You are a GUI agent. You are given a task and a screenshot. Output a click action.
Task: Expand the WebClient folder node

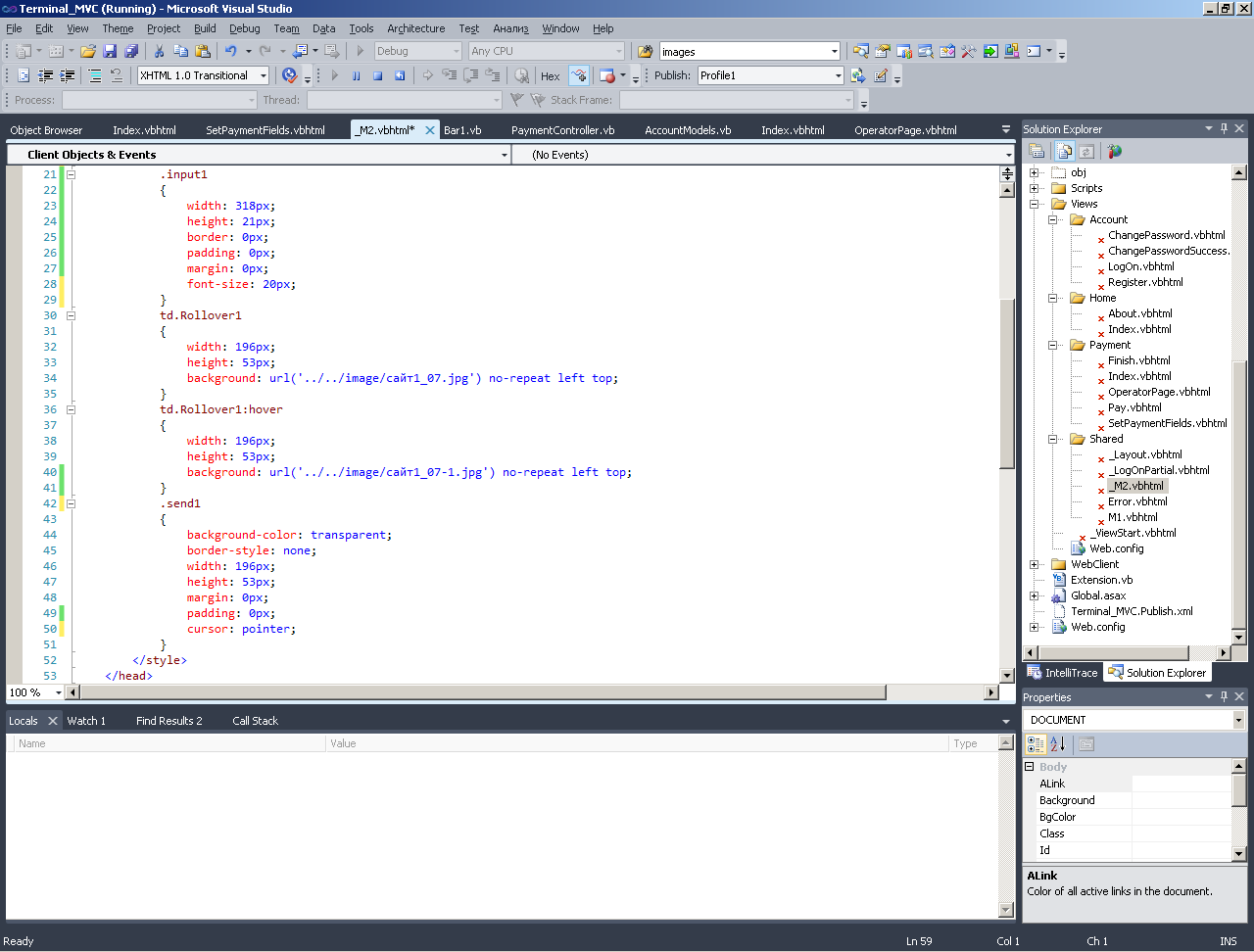[x=1035, y=564]
